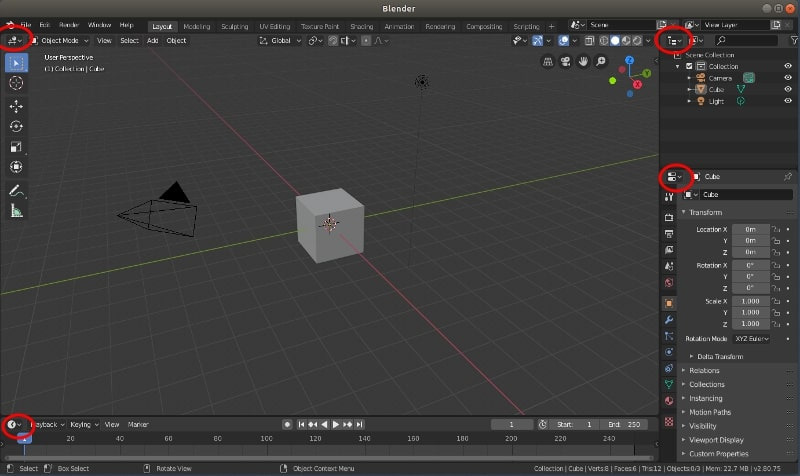The height and width of the screenshot is (476, 800).
Task: Open the Keying popover in timeline
Action: tap(83, 424)
